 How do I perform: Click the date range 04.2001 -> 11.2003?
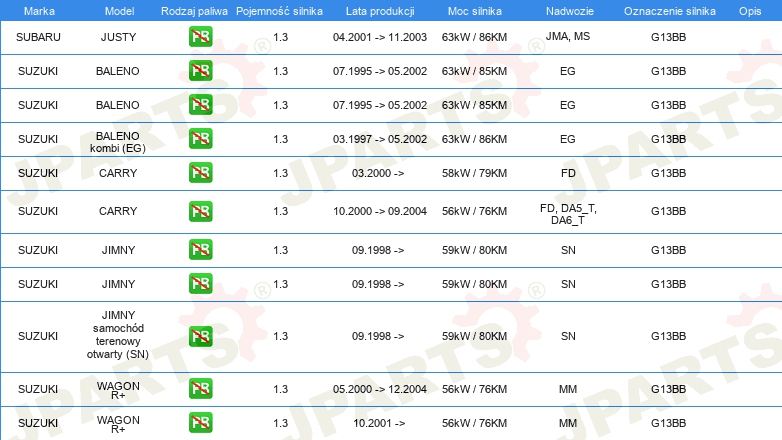coord(380,37)
